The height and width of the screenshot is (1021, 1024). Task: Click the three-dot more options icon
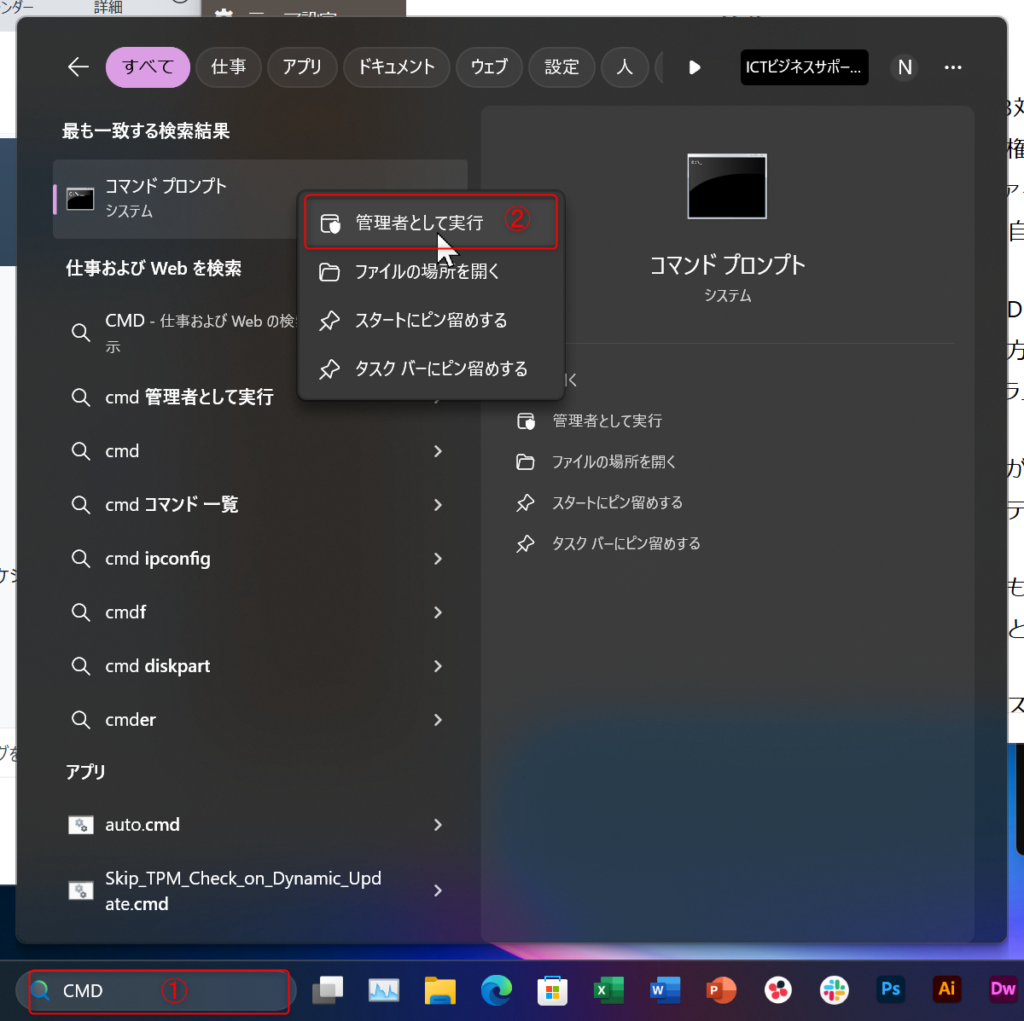(x=953, y=67)
